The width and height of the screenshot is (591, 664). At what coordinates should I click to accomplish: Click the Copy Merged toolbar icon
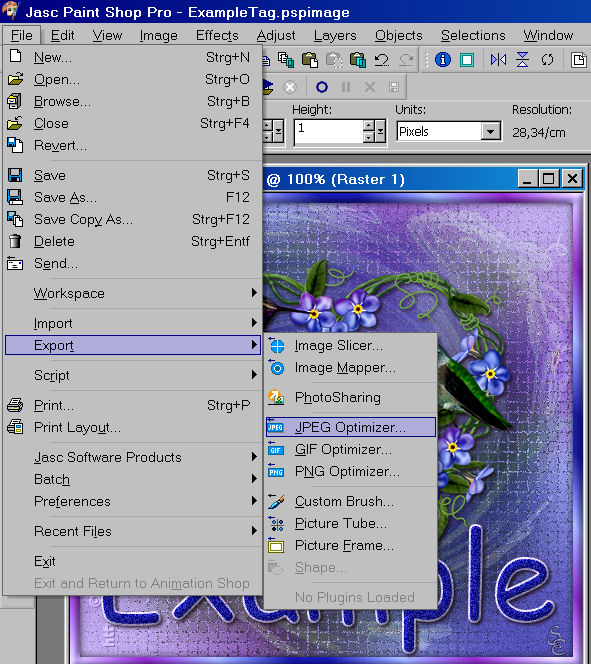(286, 60)
